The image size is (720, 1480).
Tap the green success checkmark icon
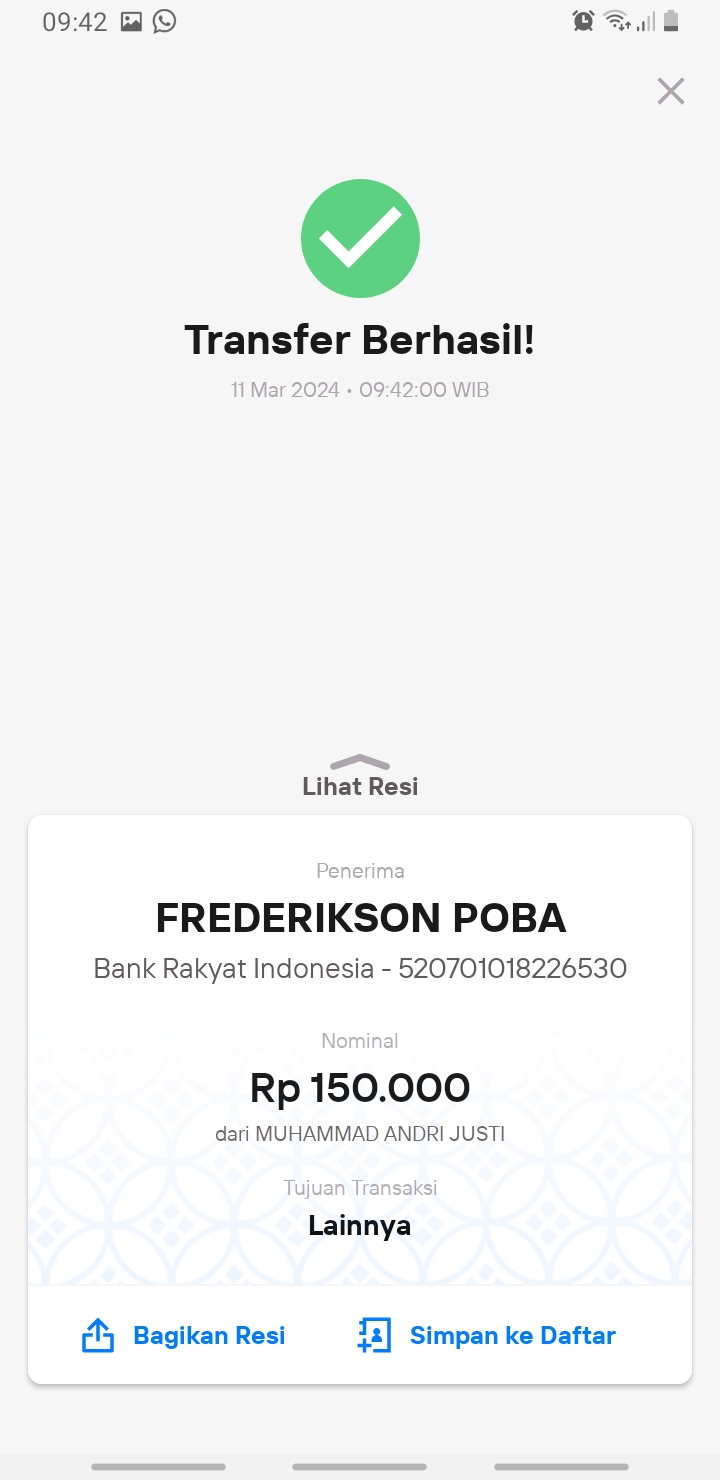coord(360,238)
